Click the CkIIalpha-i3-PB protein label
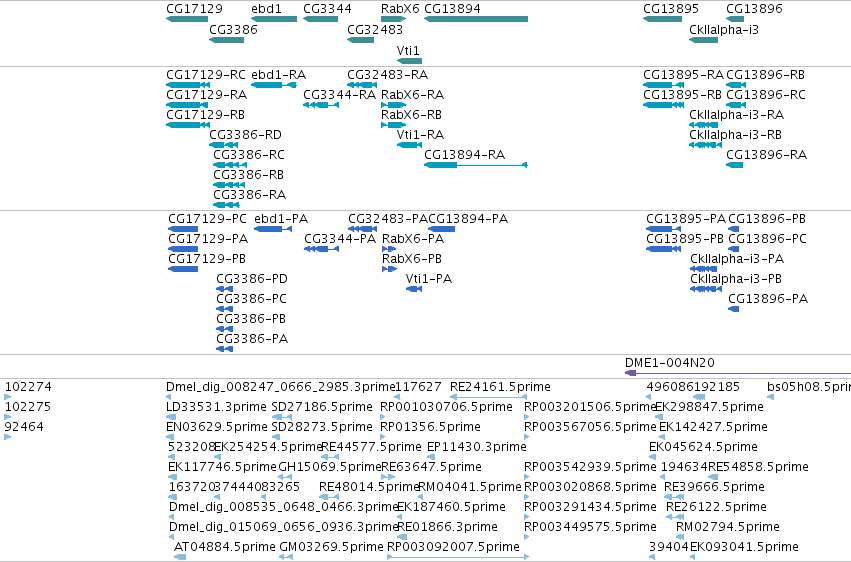This screenshot has height=562, width=851. click(736, 279)
